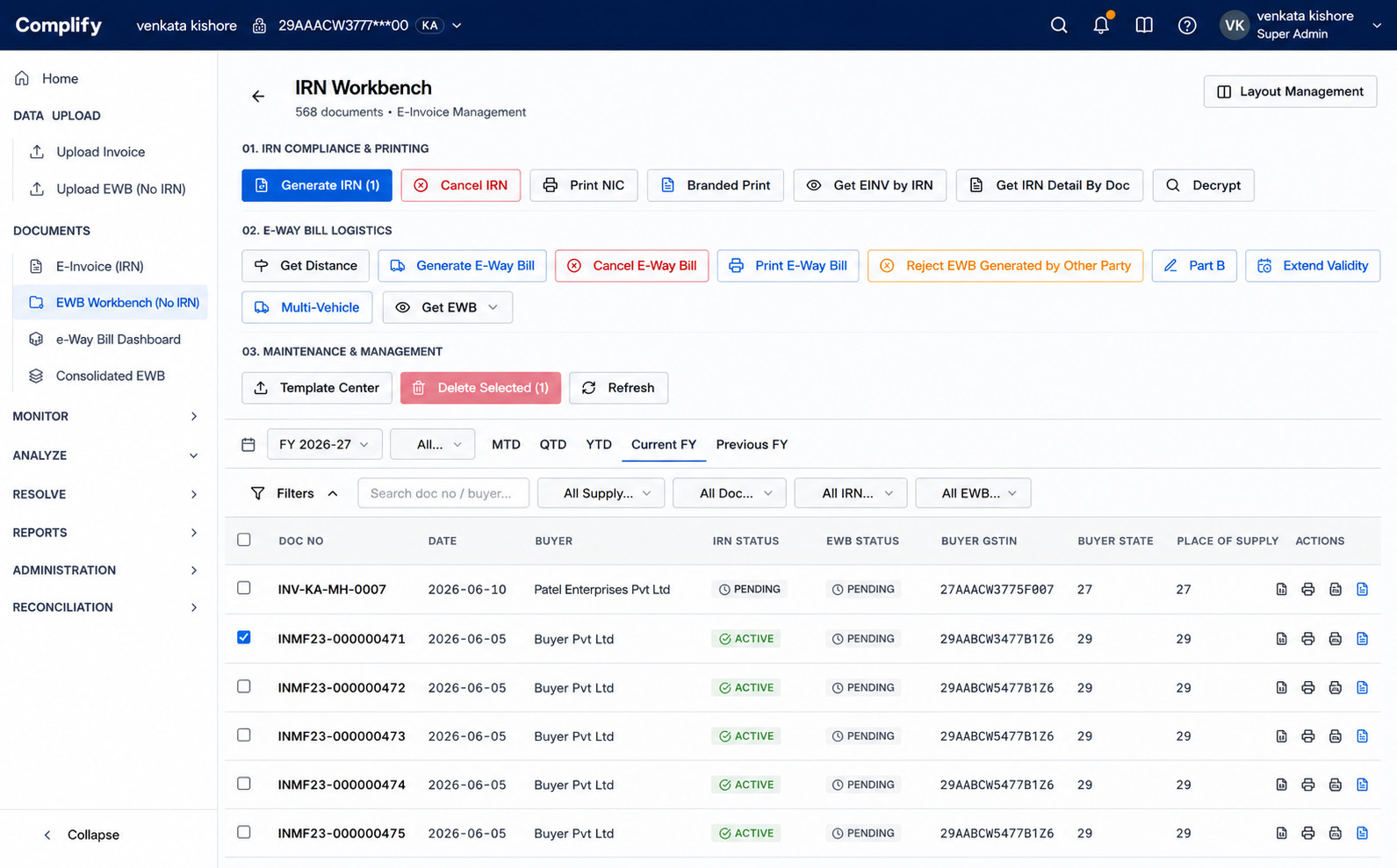Open E-Invoice (IRN) in sidebar
The image size is (1397, 868).
[99, 266]
